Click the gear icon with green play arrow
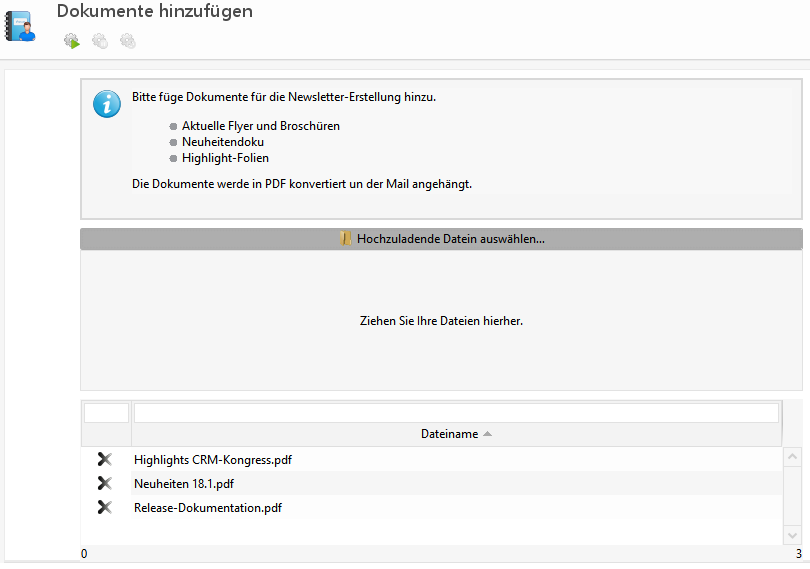Image resolution: width=810 pixels, height=569 pixels. click(x=72, y=41)
